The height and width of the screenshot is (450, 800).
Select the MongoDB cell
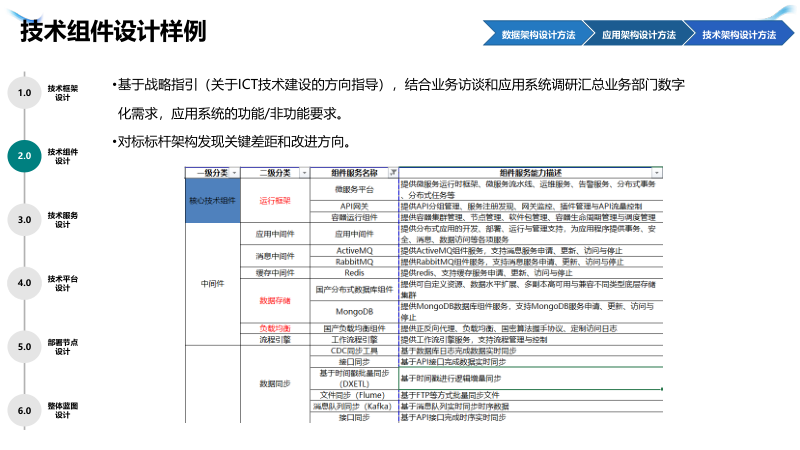[x=354, y=312]
